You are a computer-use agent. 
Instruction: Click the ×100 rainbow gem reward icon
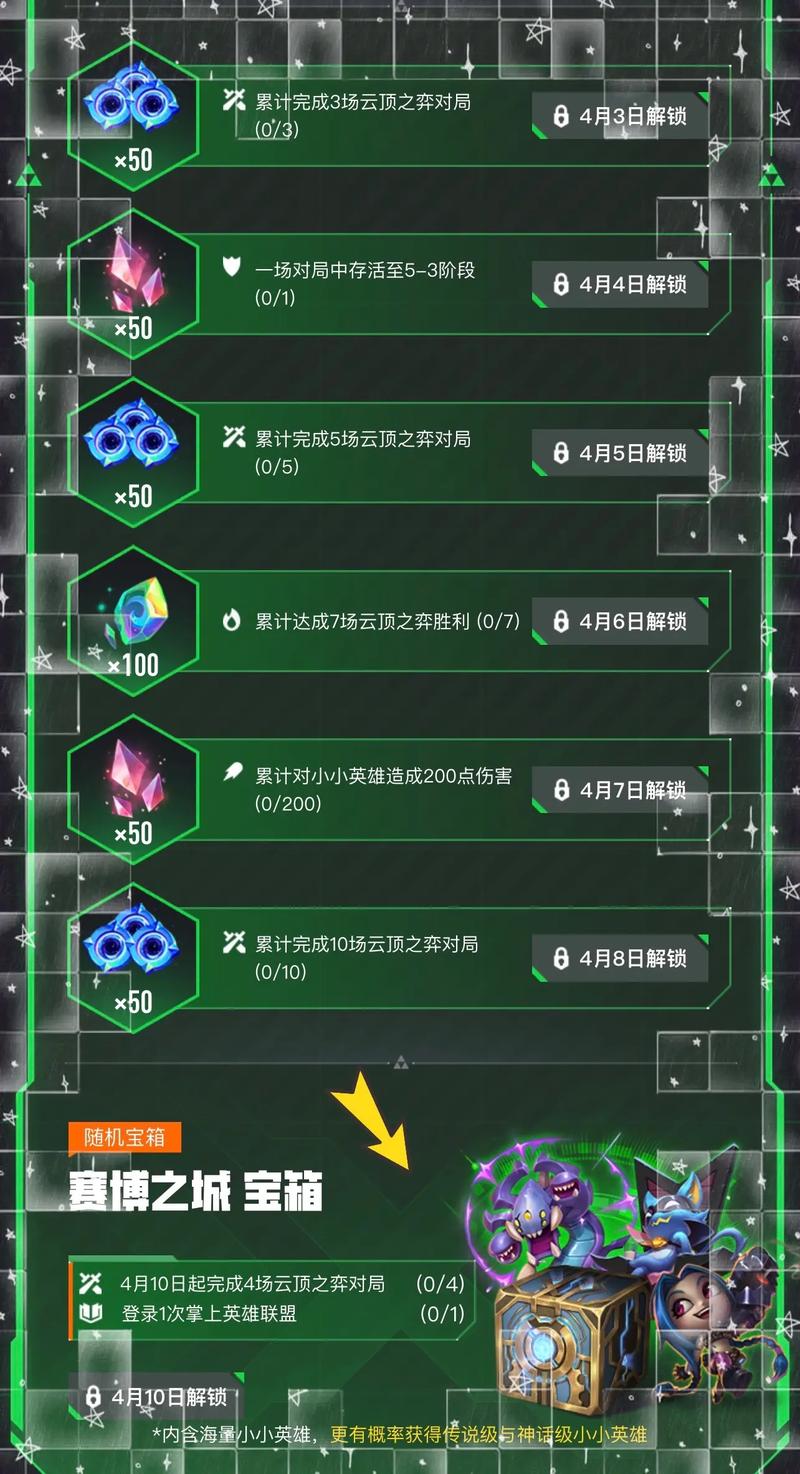pos(132,621)
